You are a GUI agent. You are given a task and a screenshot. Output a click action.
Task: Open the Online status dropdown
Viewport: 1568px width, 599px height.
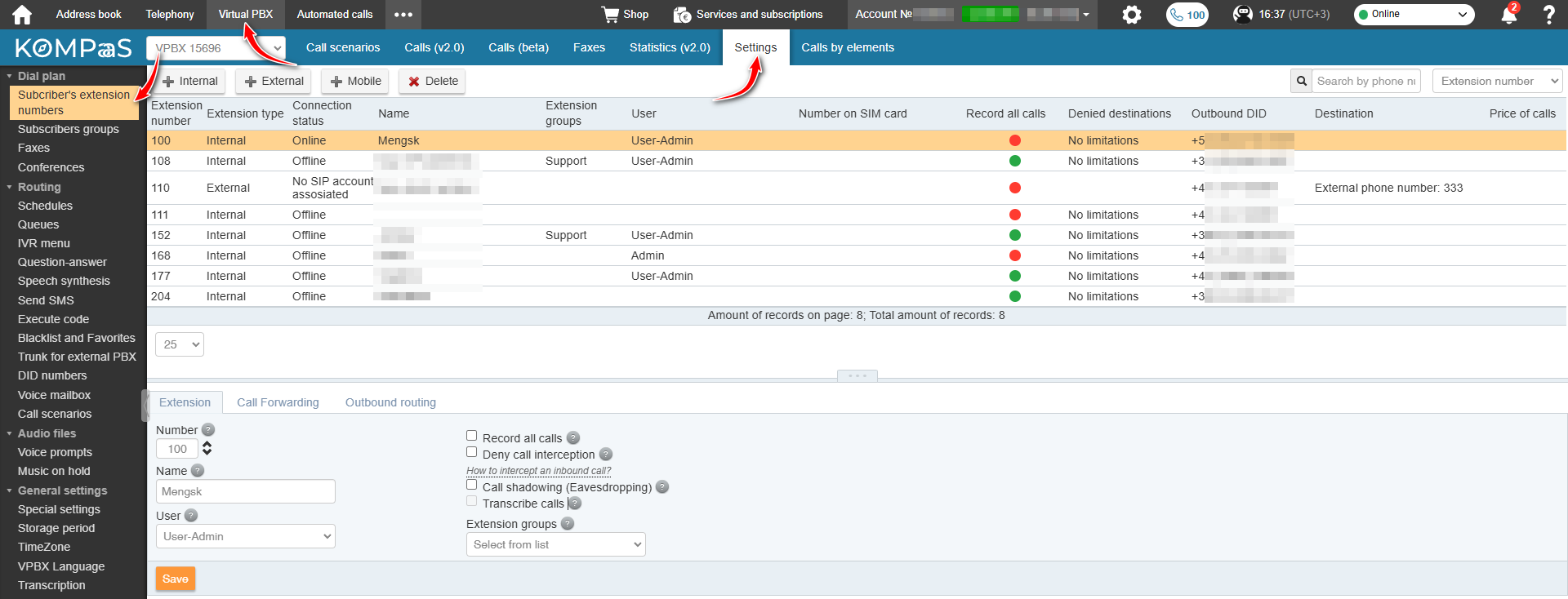(x=1414, y=15)
